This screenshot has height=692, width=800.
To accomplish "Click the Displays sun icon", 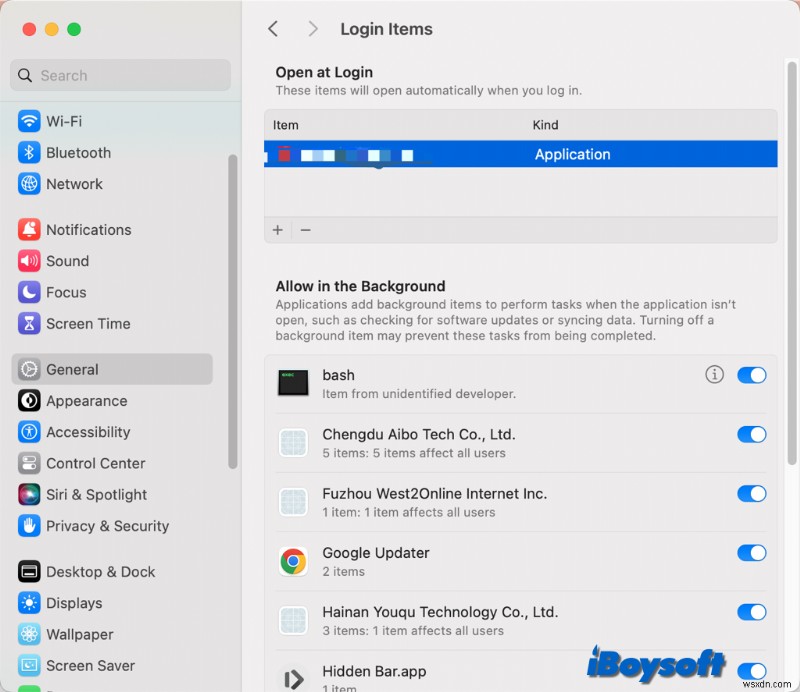I will 29,603.
